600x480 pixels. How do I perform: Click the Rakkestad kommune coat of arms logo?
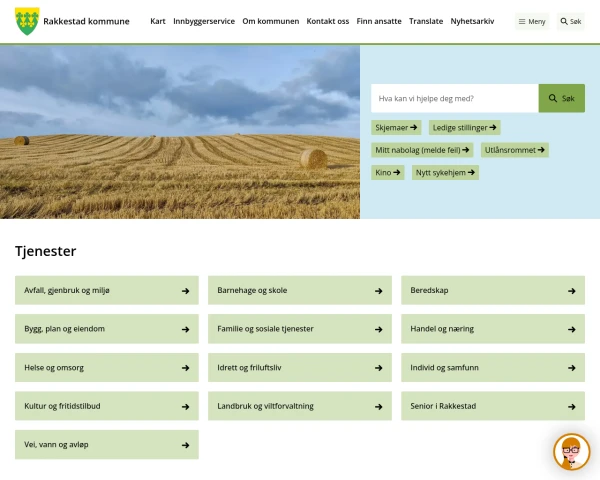point(28,21)
